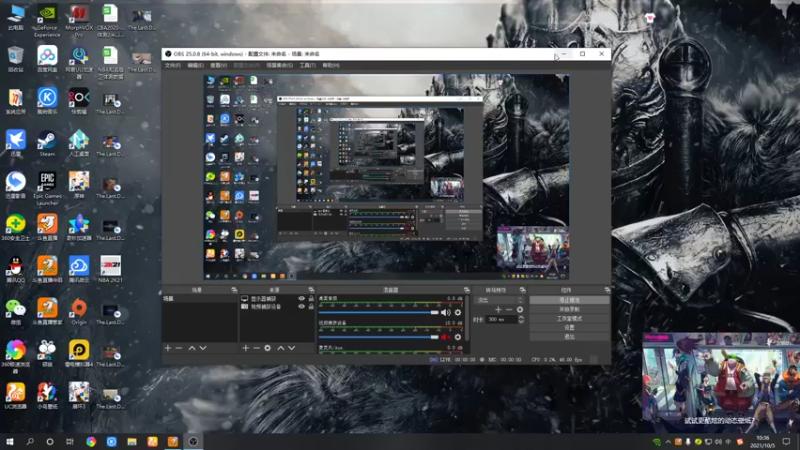This screenshot has height=450, width=800.
Task: Select the video capture device source row
Action: (277, 307)
